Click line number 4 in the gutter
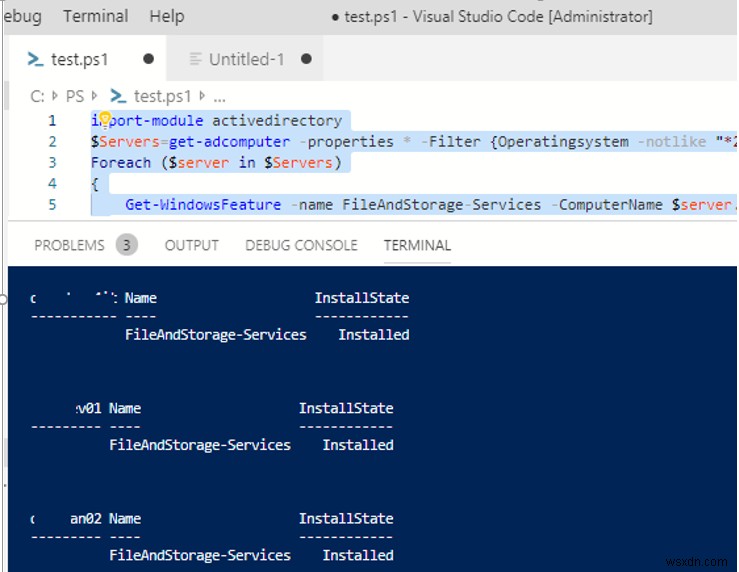The width and height of the screenshot is (739, 572). [x=52, y=183]
